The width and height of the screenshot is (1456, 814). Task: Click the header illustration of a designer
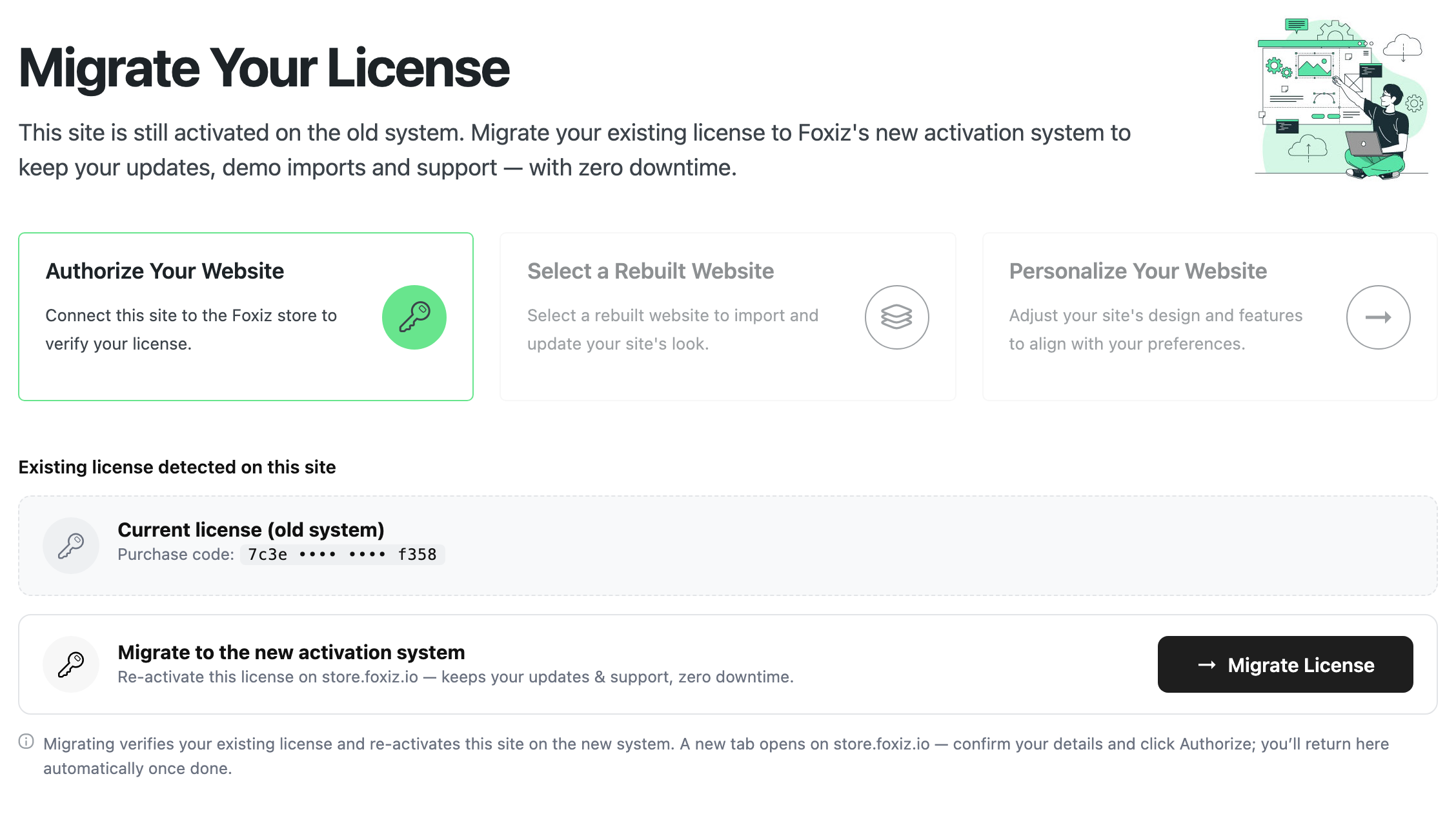1342,99
